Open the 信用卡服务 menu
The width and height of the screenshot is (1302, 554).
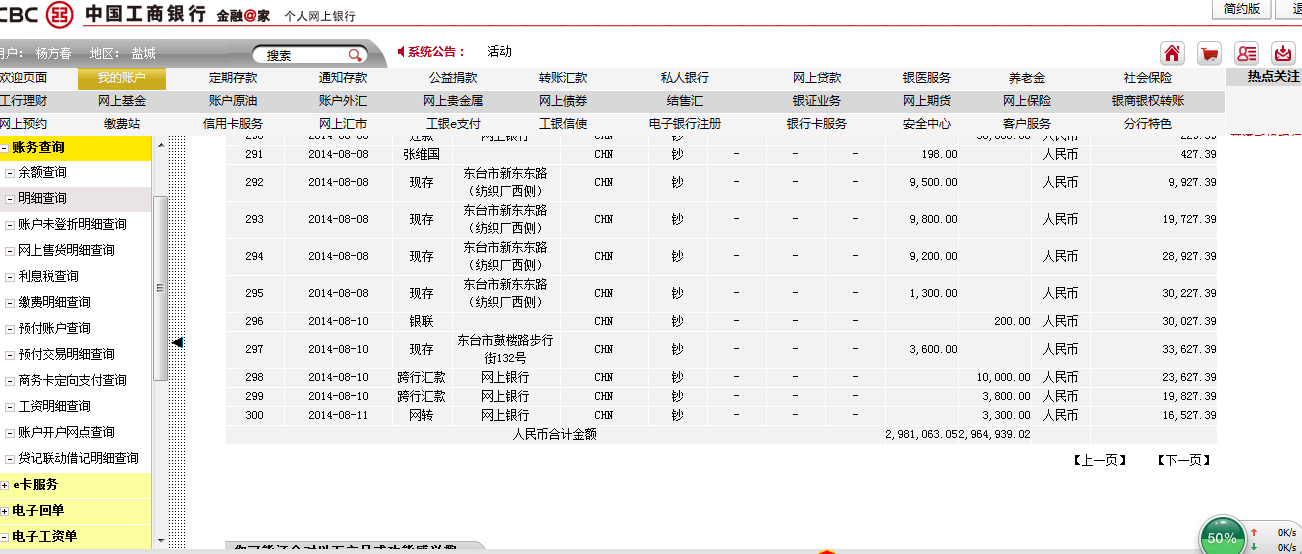point(233,124)
